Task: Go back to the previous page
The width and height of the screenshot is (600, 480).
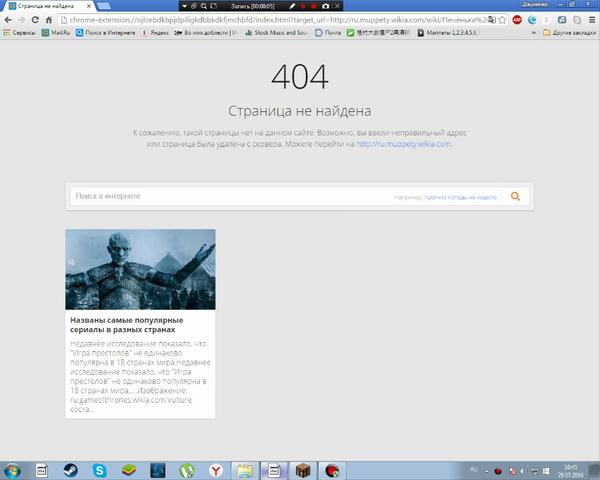Action: click(x=8, y=20)
